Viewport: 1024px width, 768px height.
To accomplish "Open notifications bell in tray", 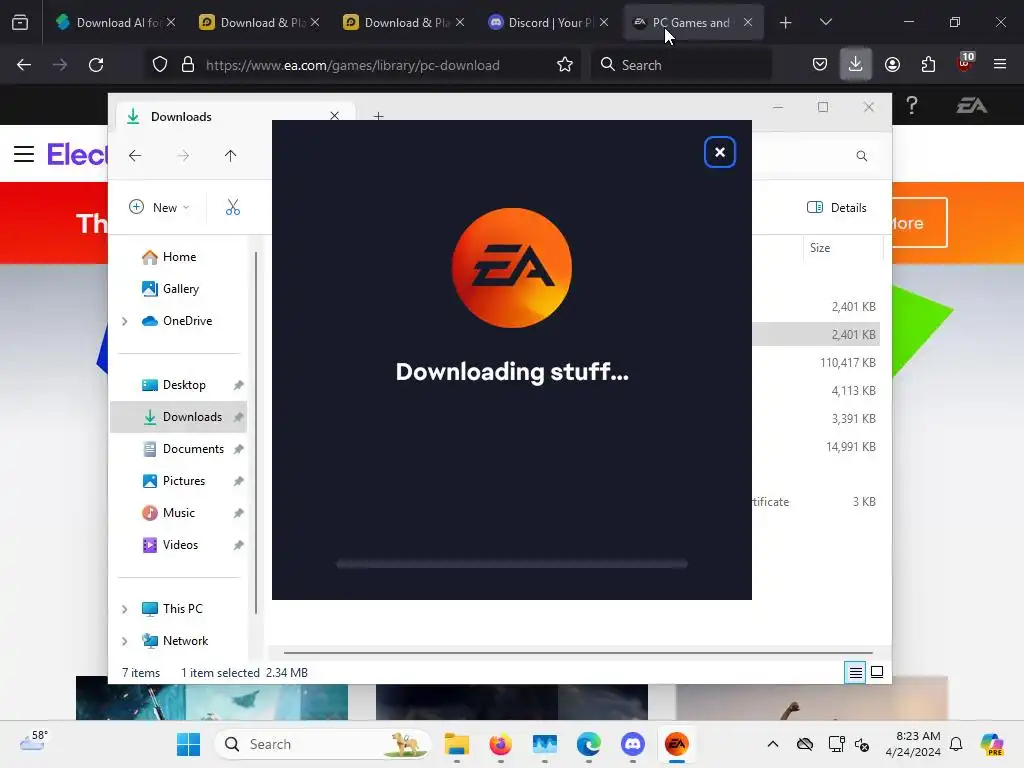I will [956, 744].
